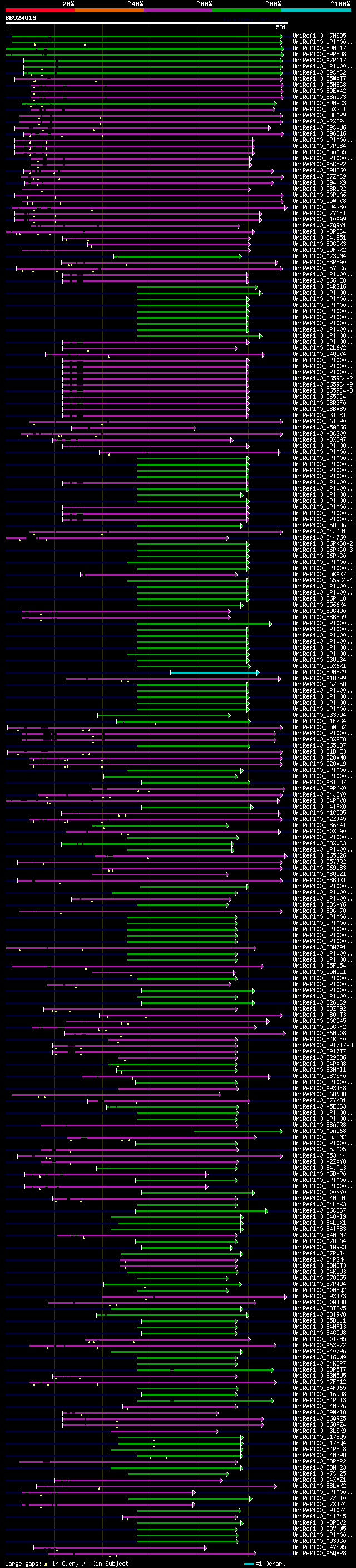
Task: Select the UniRef100_C5WXT7 label
Action: click(319, 78)
